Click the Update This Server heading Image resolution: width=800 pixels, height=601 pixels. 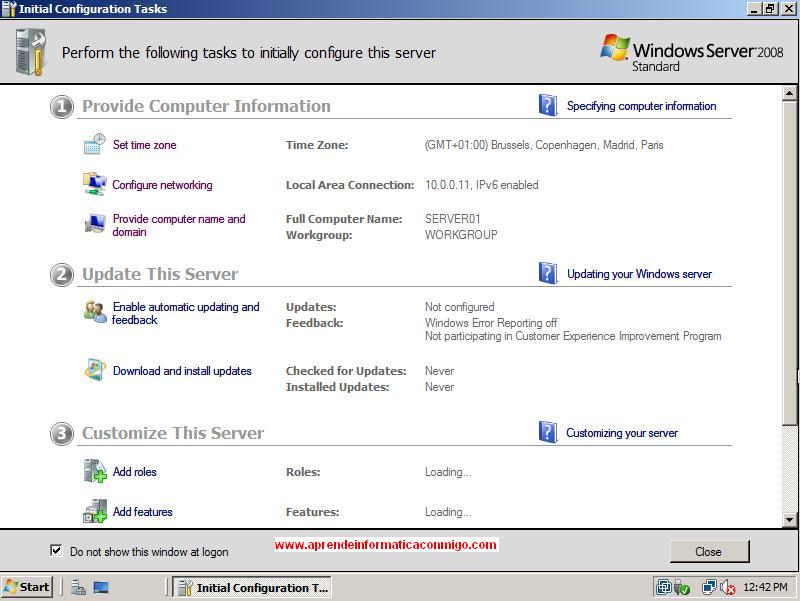pos(160,274)
